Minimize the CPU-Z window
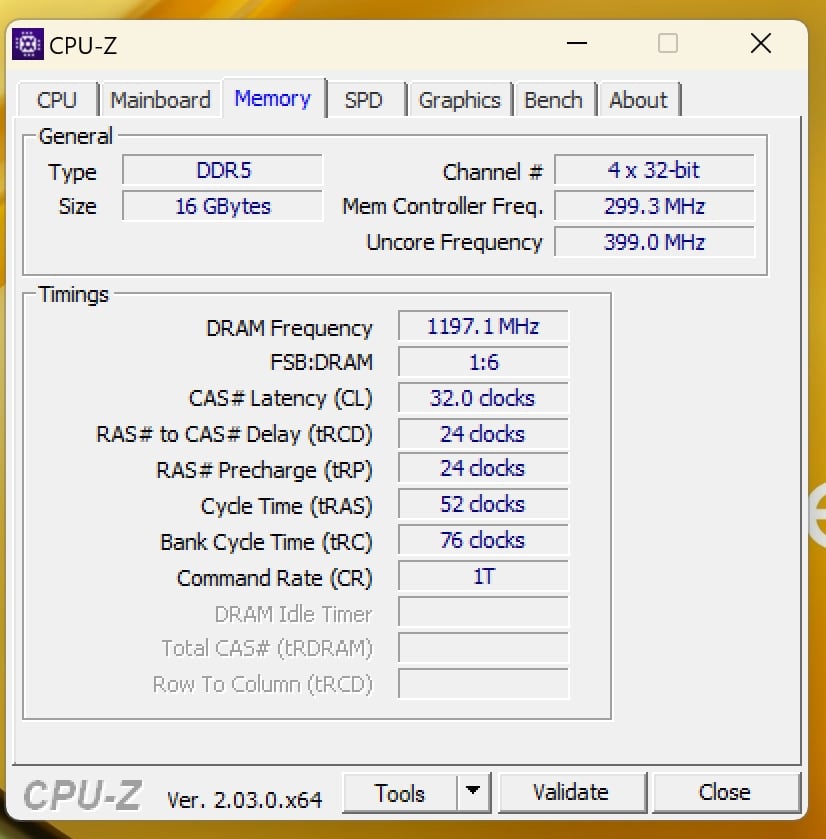The height and width of the screenshot is (839, 826). pyautogui.click(x=576, y=44)
